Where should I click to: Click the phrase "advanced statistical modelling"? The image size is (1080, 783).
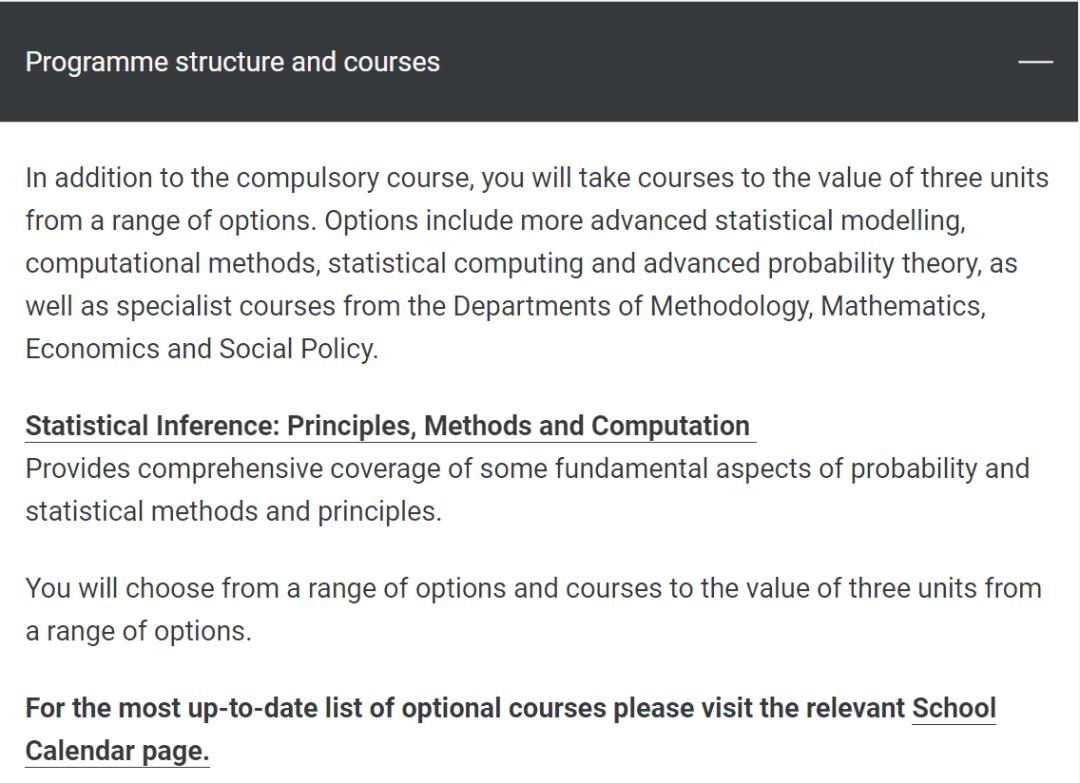coord(777,220)
